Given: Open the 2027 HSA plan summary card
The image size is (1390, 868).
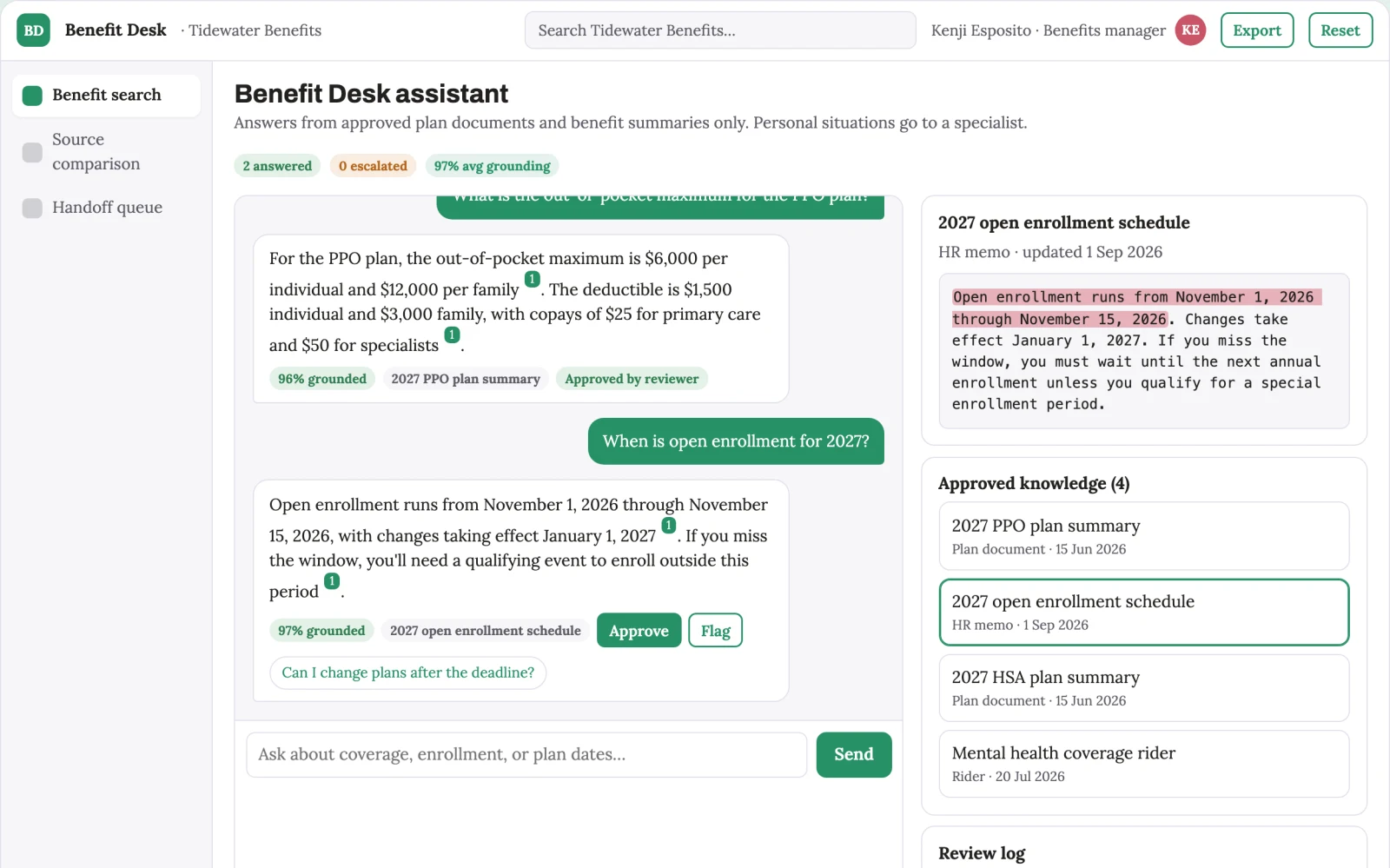Looking at the screenshot, I should tap(1143, 688).
